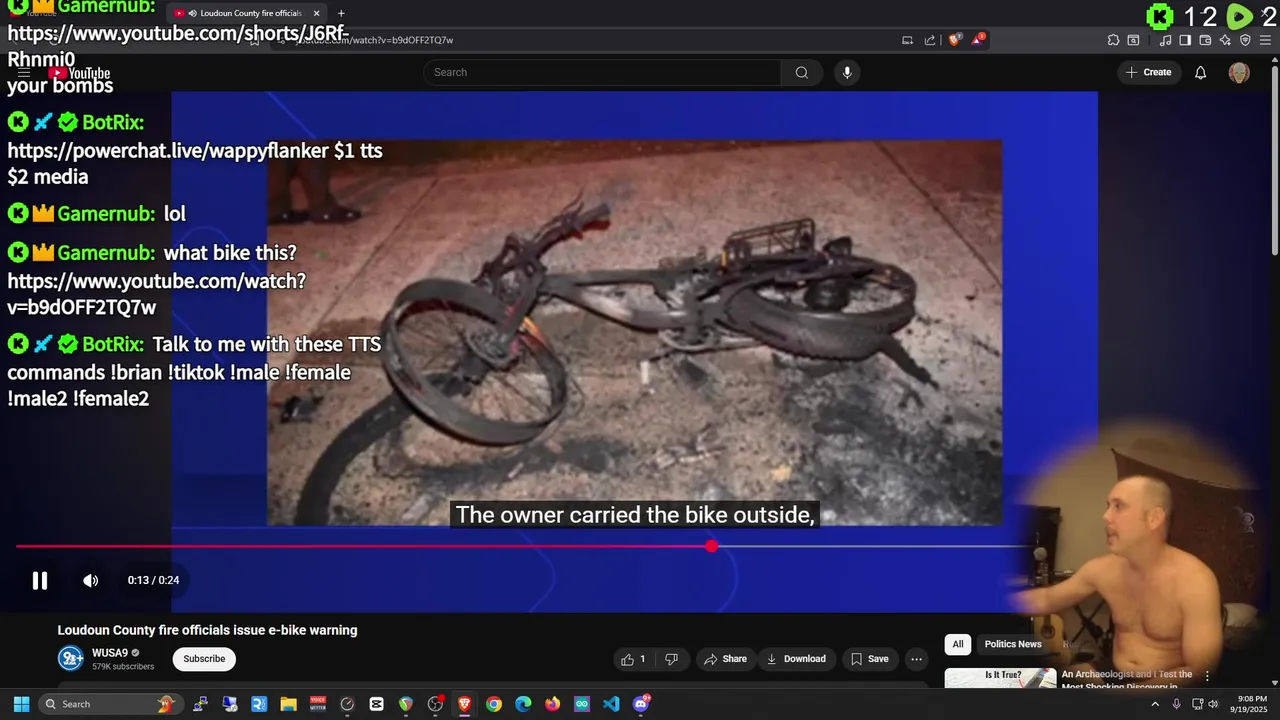Share the video
Screen dimensions: 1280x720
click(x=725, y=659)
